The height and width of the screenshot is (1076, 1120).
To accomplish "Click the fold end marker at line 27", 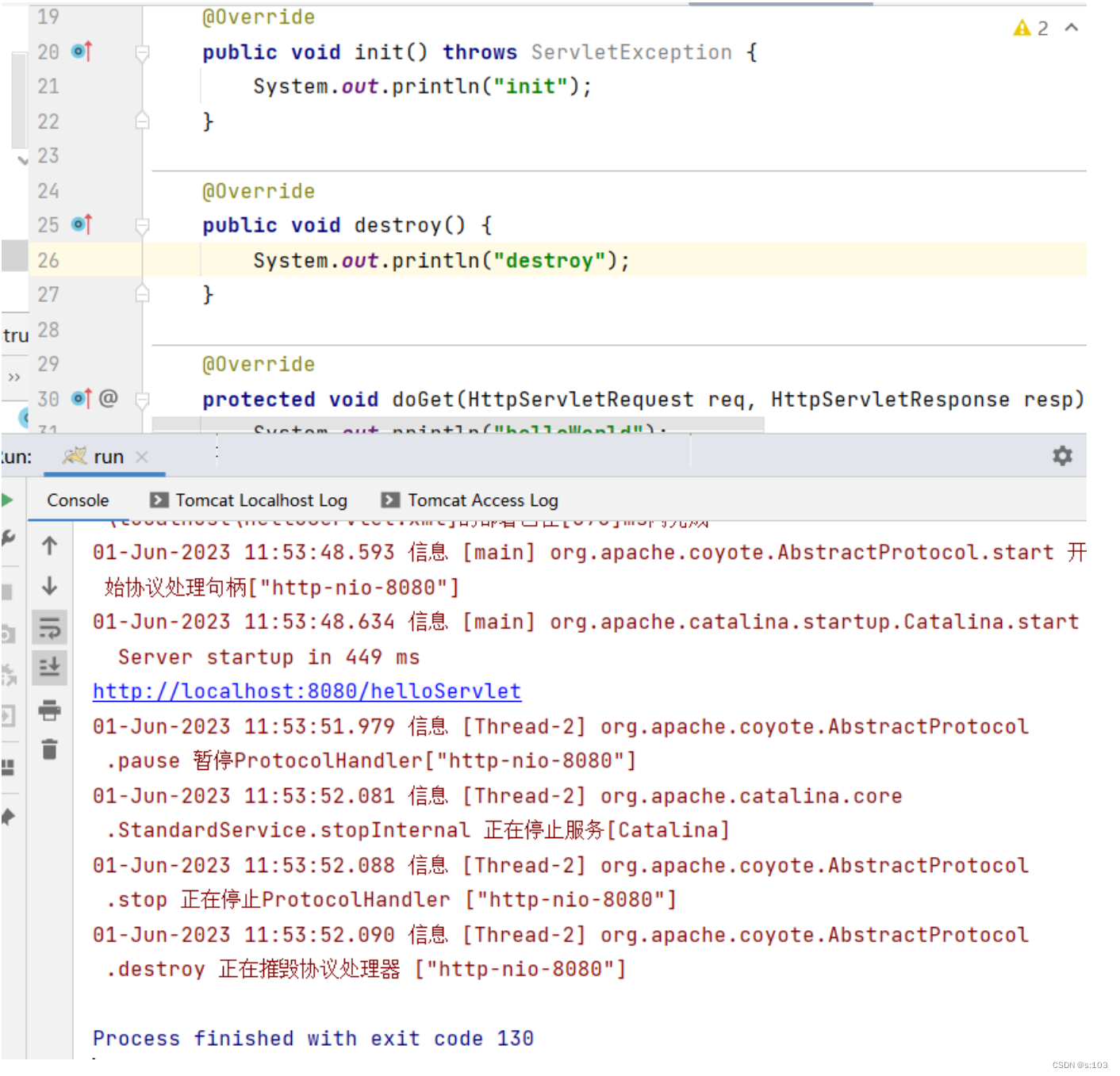I will click(x=143, y=294).
